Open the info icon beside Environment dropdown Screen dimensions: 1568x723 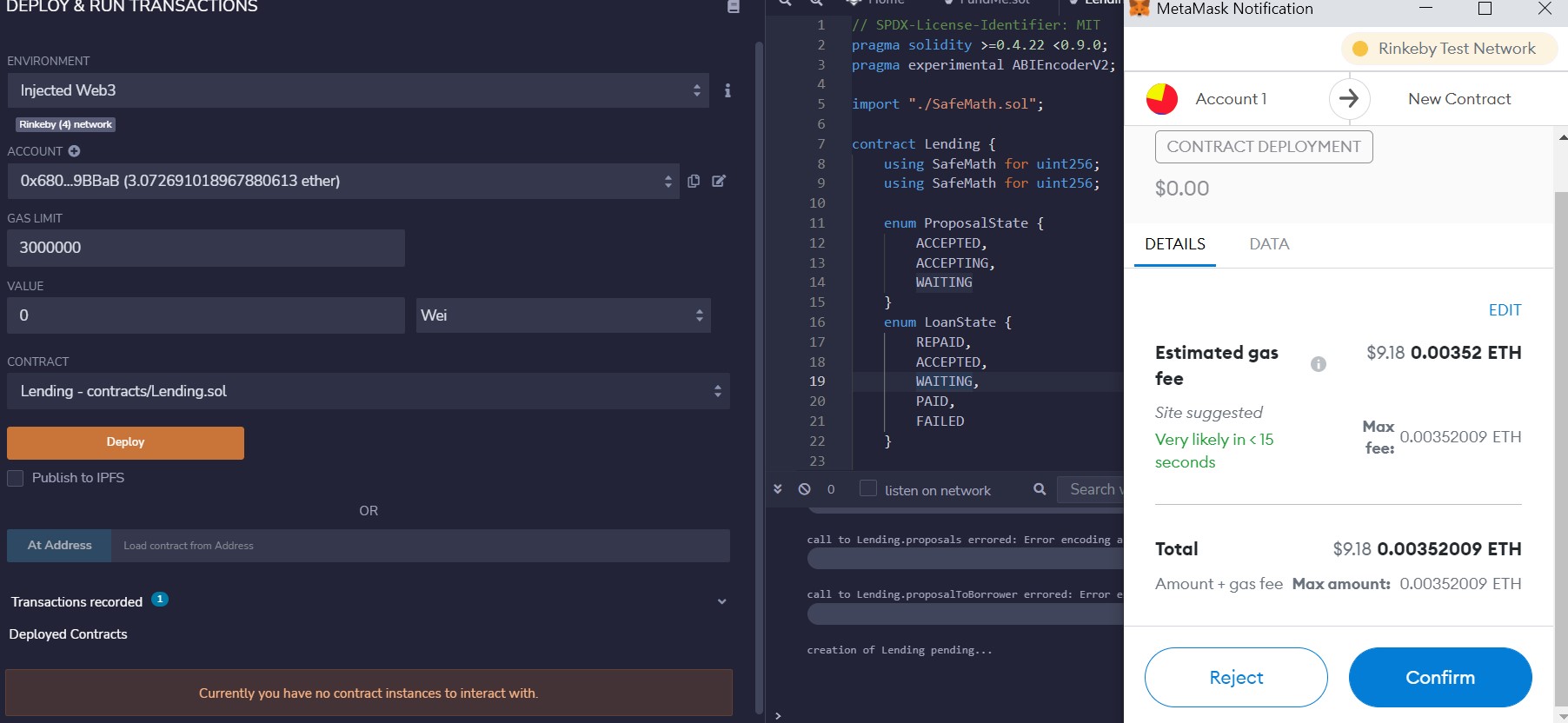point(728,90)
